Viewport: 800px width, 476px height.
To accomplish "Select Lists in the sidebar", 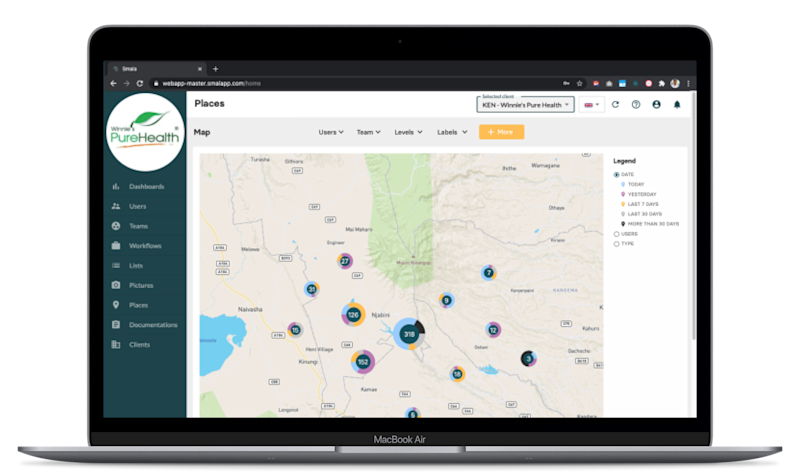I will coord(136,266).
